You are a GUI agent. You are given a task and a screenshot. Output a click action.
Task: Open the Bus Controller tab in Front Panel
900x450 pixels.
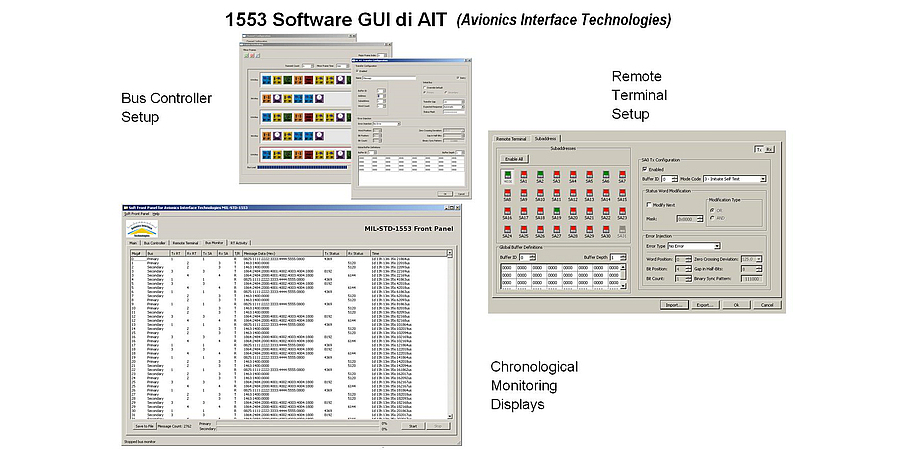(x=154, y=243)
